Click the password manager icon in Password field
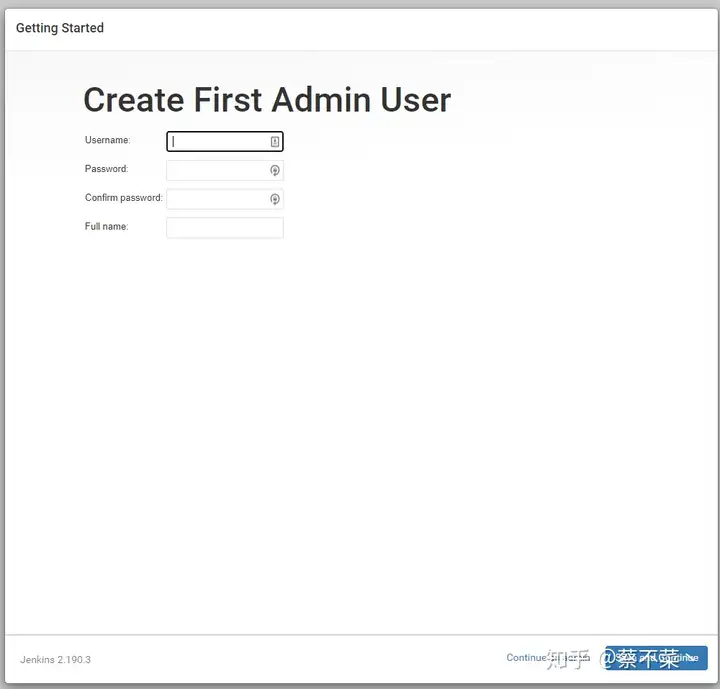Viewport: 720px width, 689px height. (275, 170)
